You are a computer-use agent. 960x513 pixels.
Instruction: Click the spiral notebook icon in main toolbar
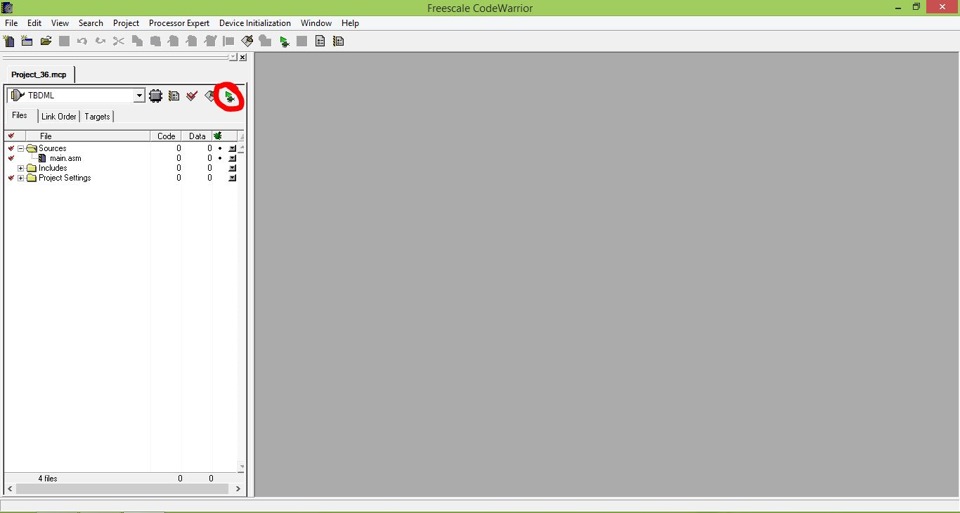pos(338,41)
